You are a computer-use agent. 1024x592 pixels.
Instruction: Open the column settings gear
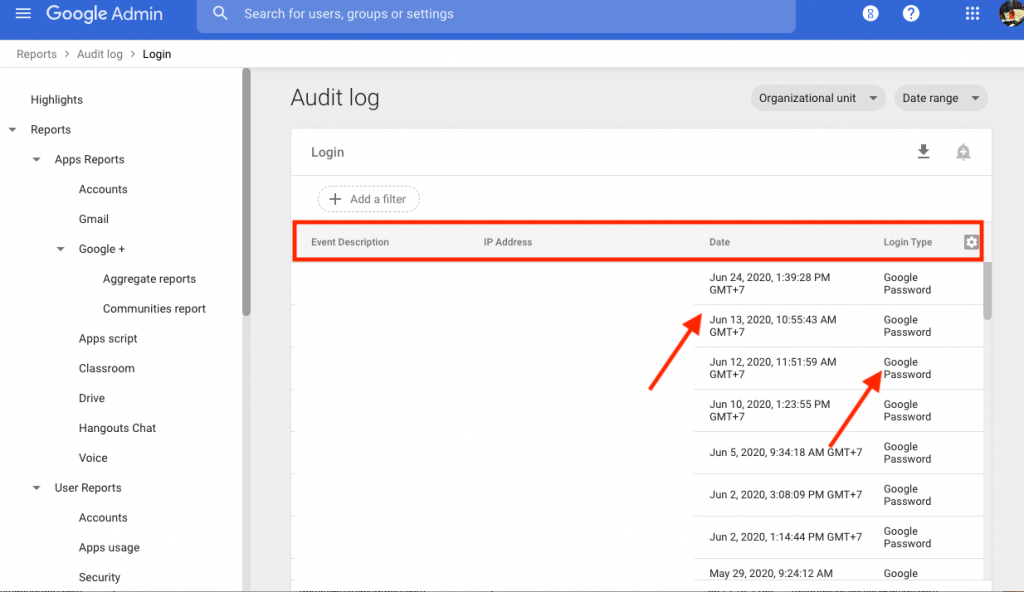tap(970, 241)
